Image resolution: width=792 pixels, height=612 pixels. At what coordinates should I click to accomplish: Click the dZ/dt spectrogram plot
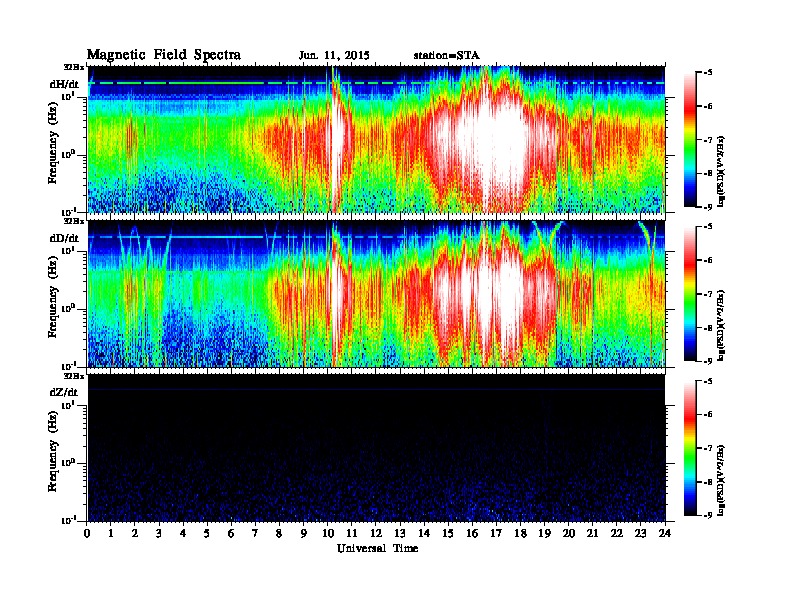(x=376, y=448)
